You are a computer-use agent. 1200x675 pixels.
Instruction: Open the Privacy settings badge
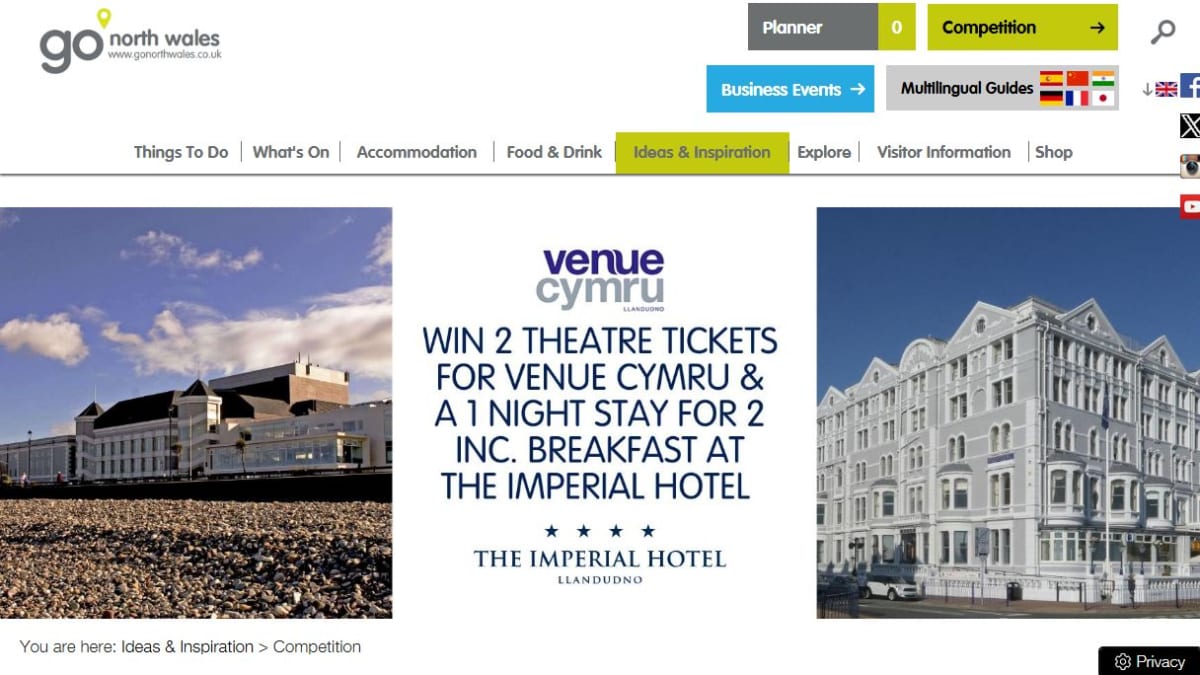coord(1150,661)
